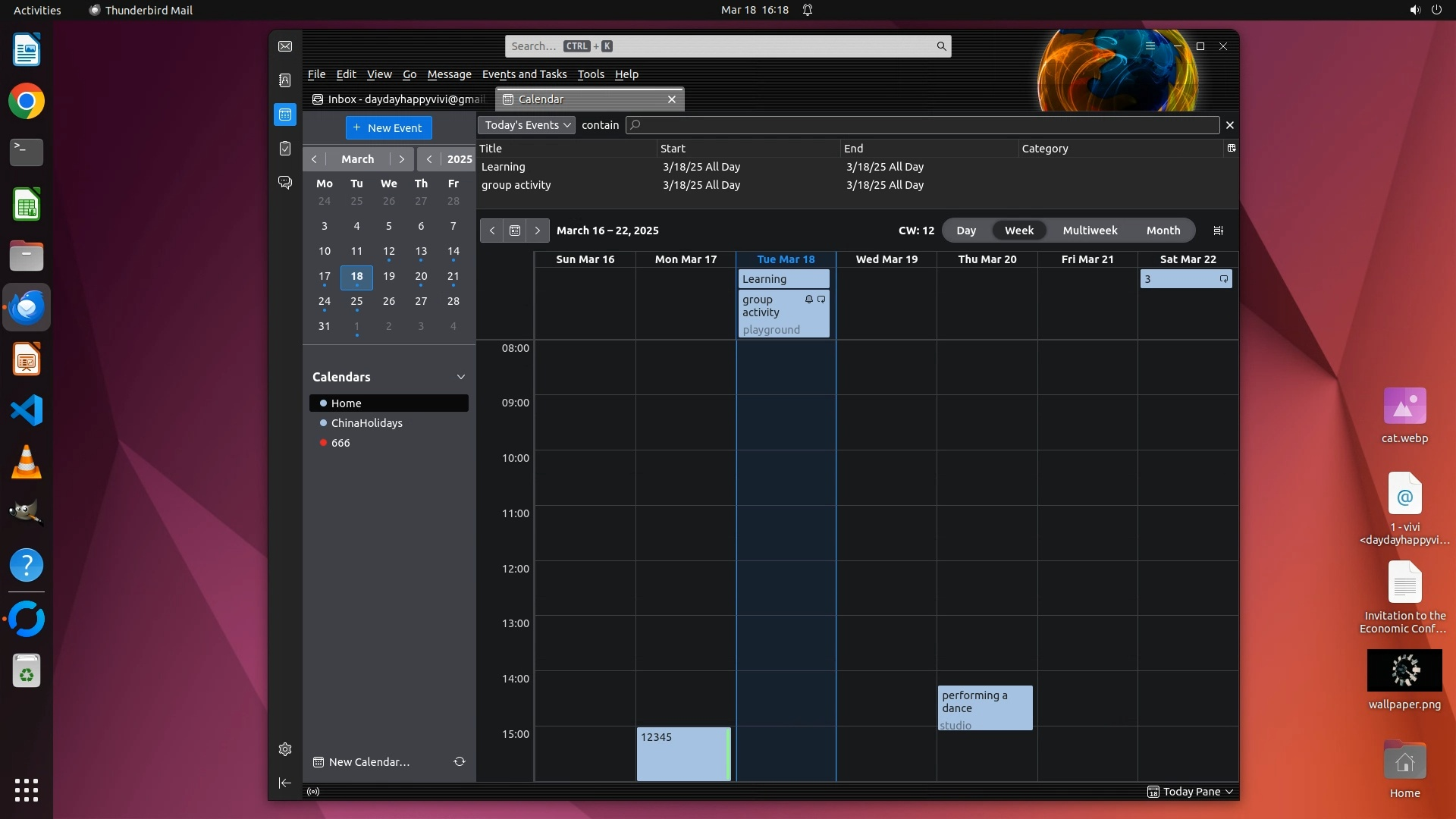Open the Events and Tasks menu
This screenshot has height=819, width=1456.
(524, 74)
